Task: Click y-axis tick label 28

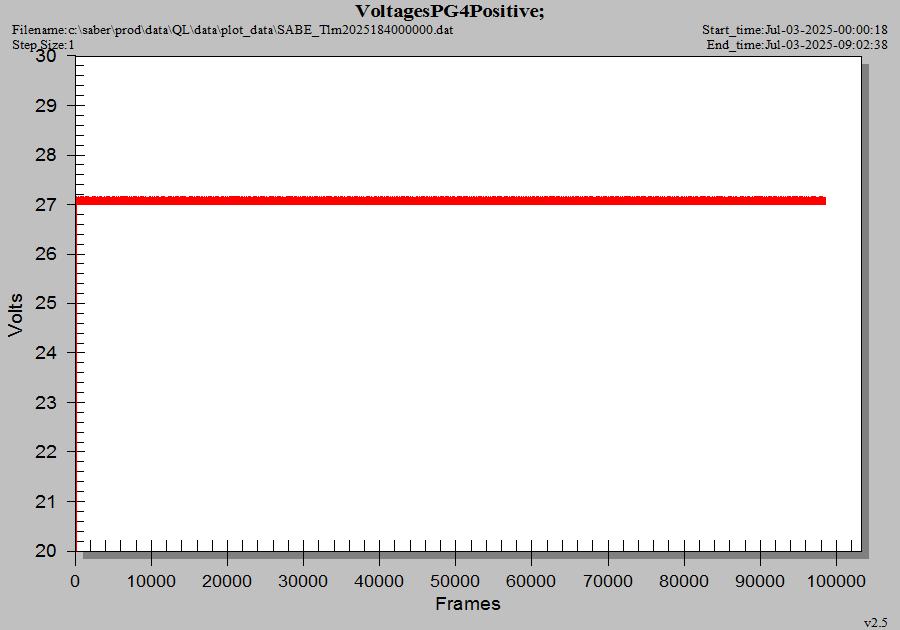Action: [x=46, y=155]
